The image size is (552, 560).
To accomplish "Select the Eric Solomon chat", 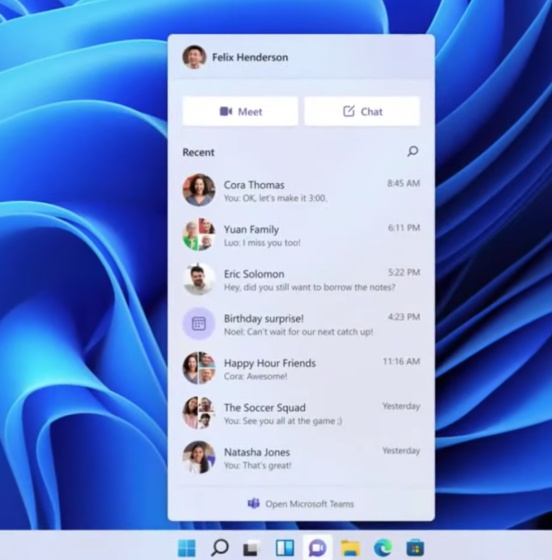I will [301, 280].
